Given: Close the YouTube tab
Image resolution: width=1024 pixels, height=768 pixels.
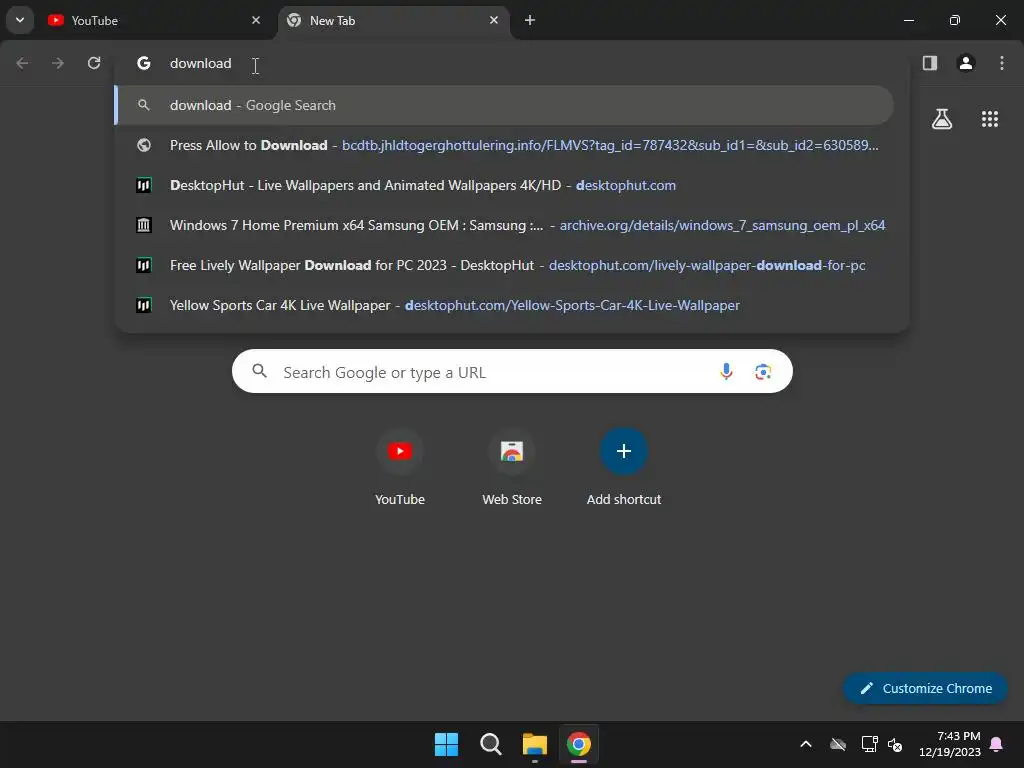Looking at the screenshot, I should (256, 20).
